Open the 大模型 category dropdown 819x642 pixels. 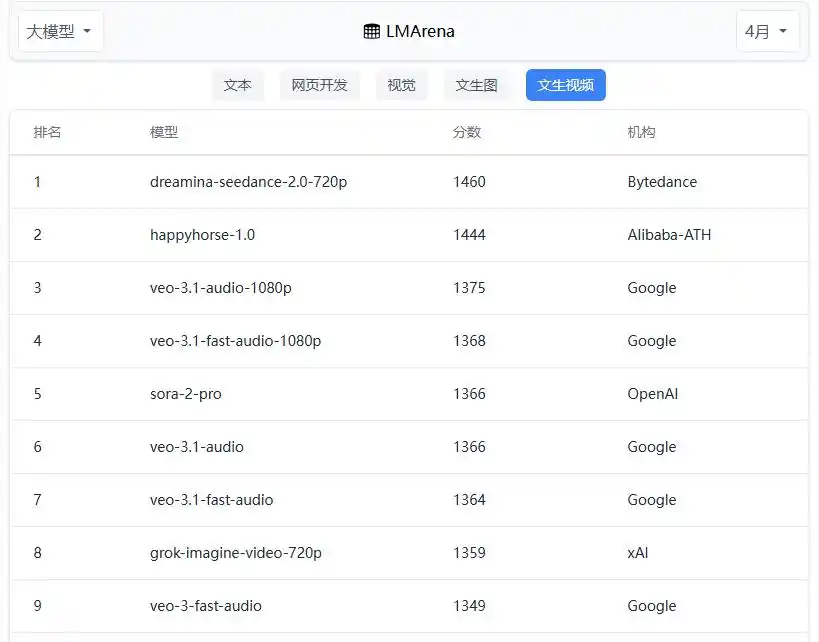[x=60, y=32]
